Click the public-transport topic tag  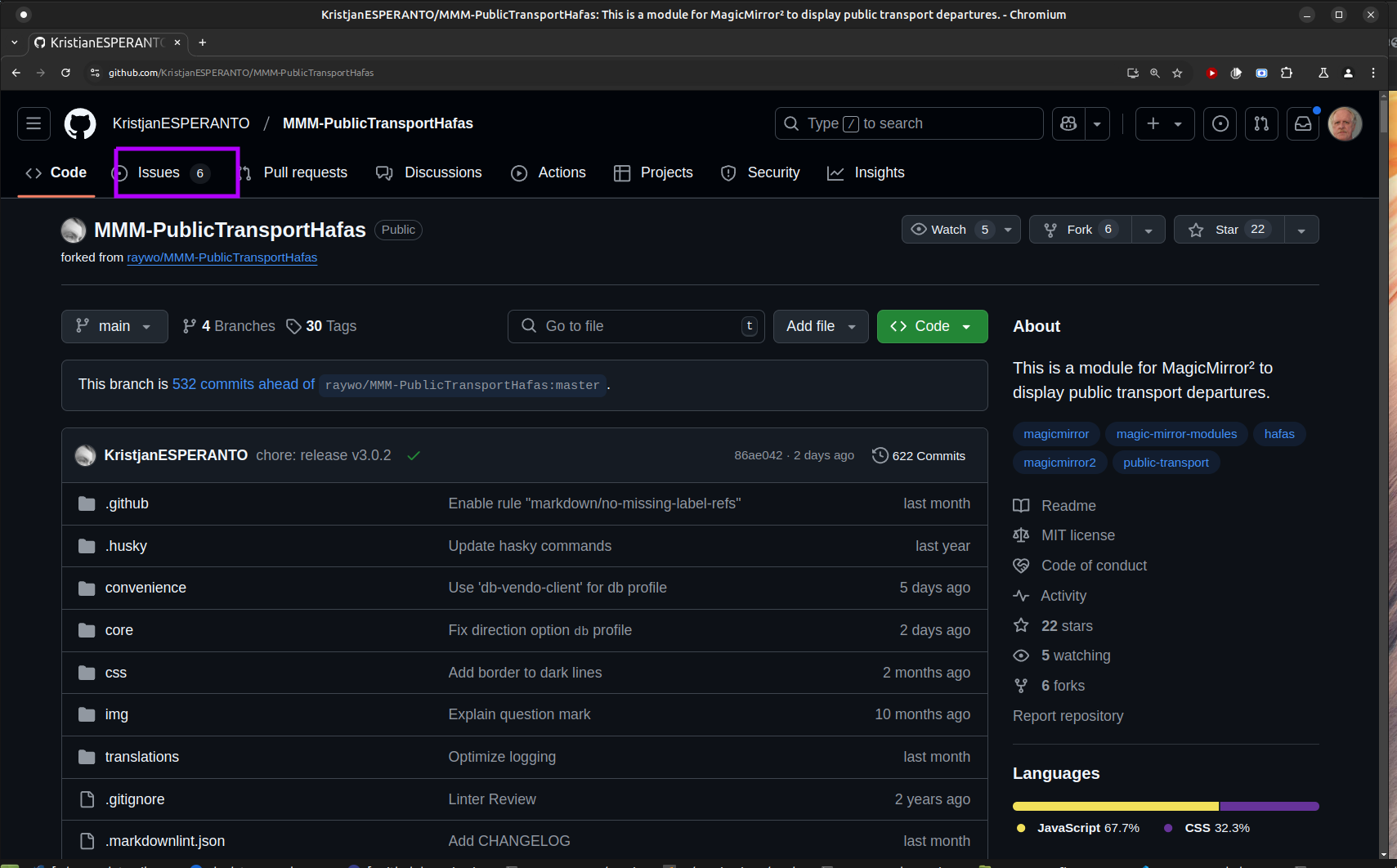click(1166, 463)
